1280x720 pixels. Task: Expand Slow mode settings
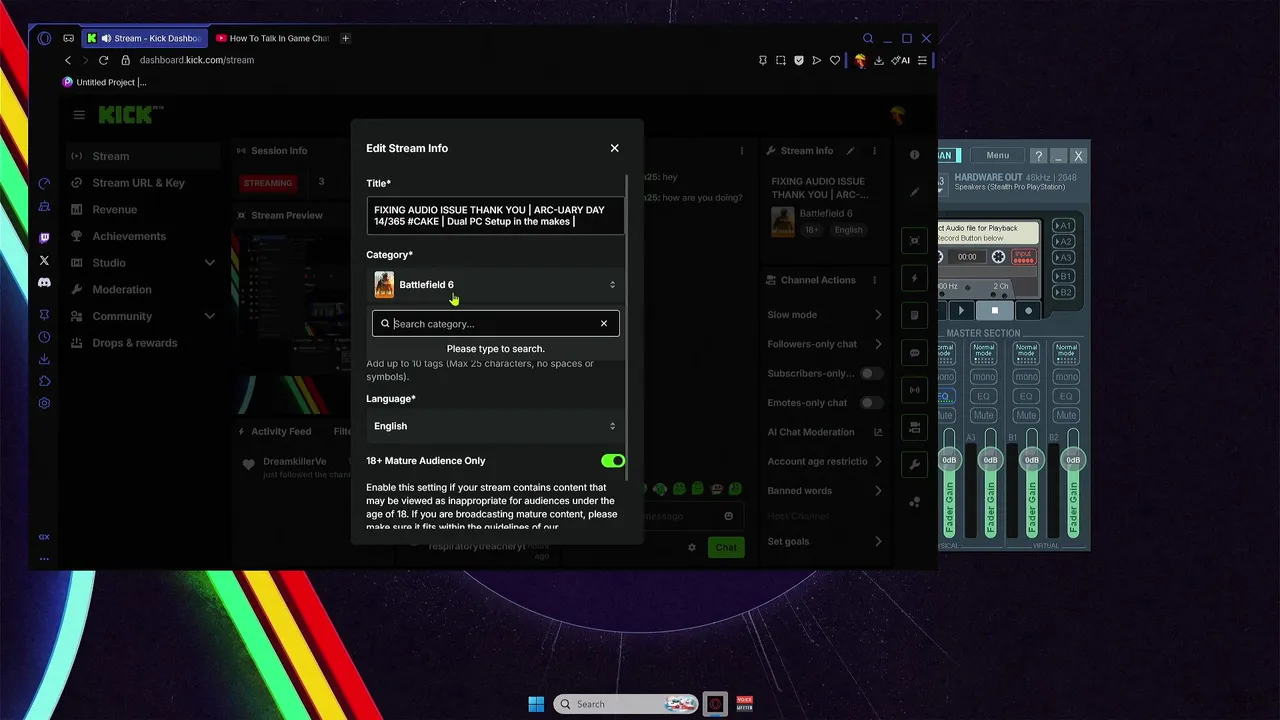click(x=825, y=315)
